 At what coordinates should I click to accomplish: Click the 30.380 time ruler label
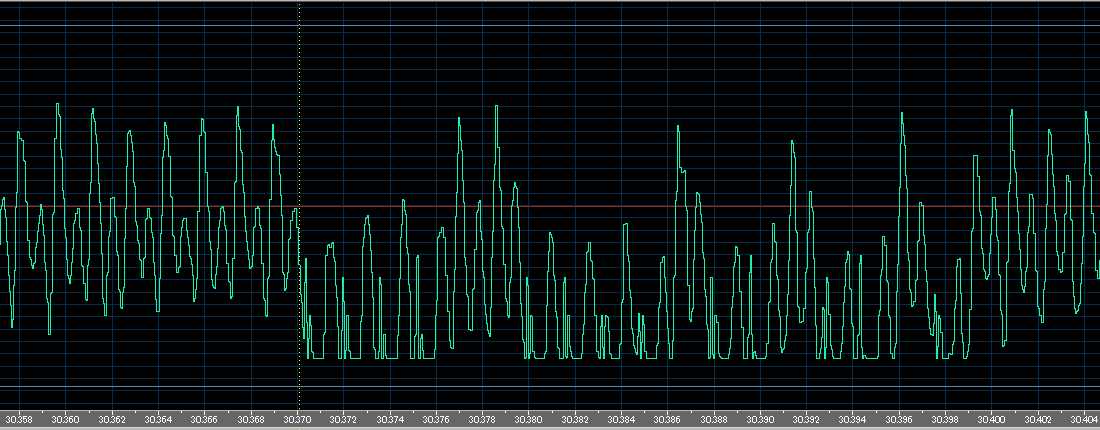coord(528,419)
